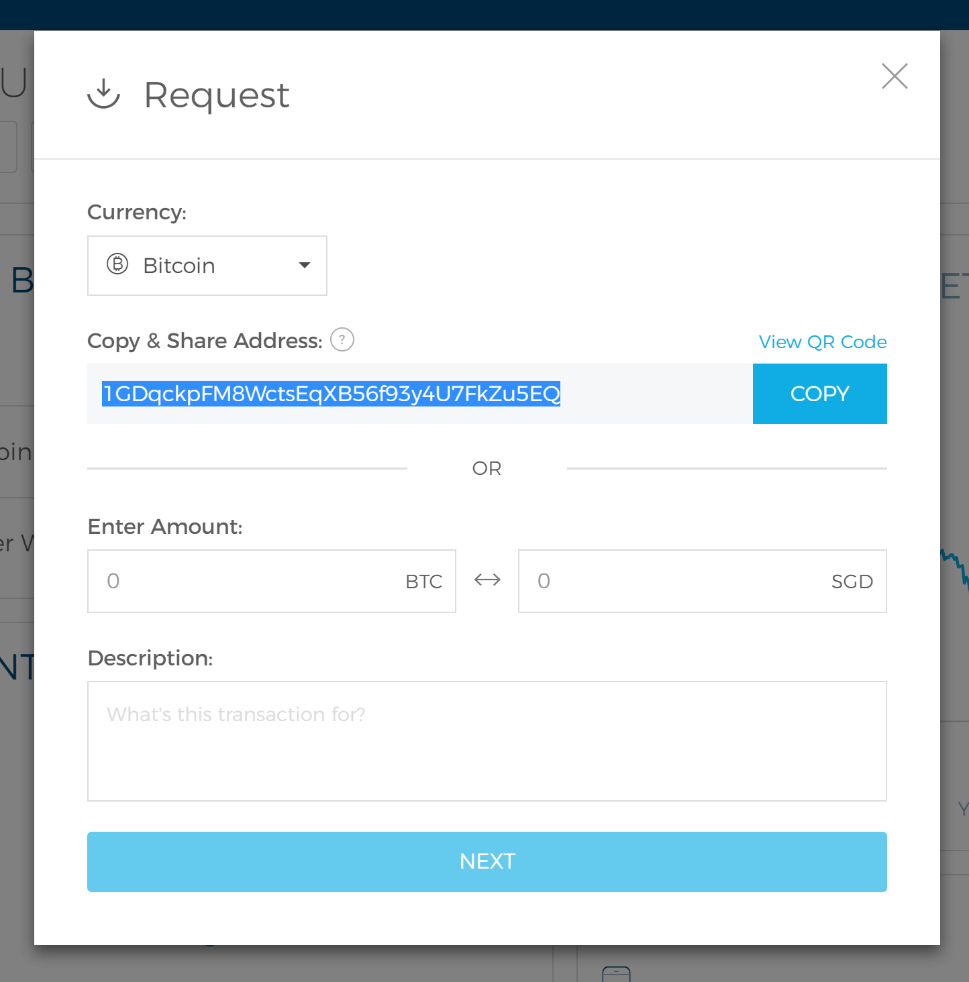This screenshot has width=969, height=982.
Task: Click the BTC-to-SGD conversion arrows icon
Action: click(x=486, y=580)
